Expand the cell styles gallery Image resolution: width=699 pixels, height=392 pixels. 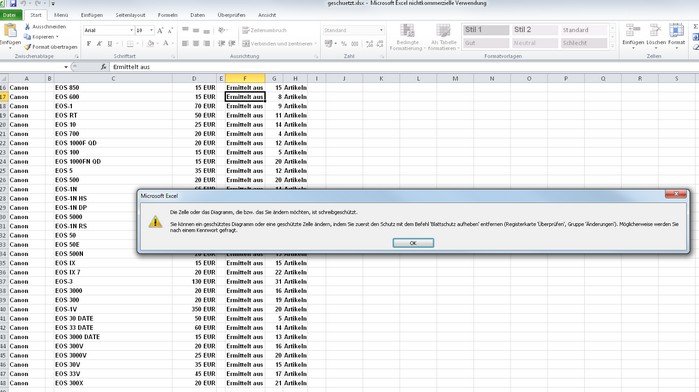click(613, 45)
